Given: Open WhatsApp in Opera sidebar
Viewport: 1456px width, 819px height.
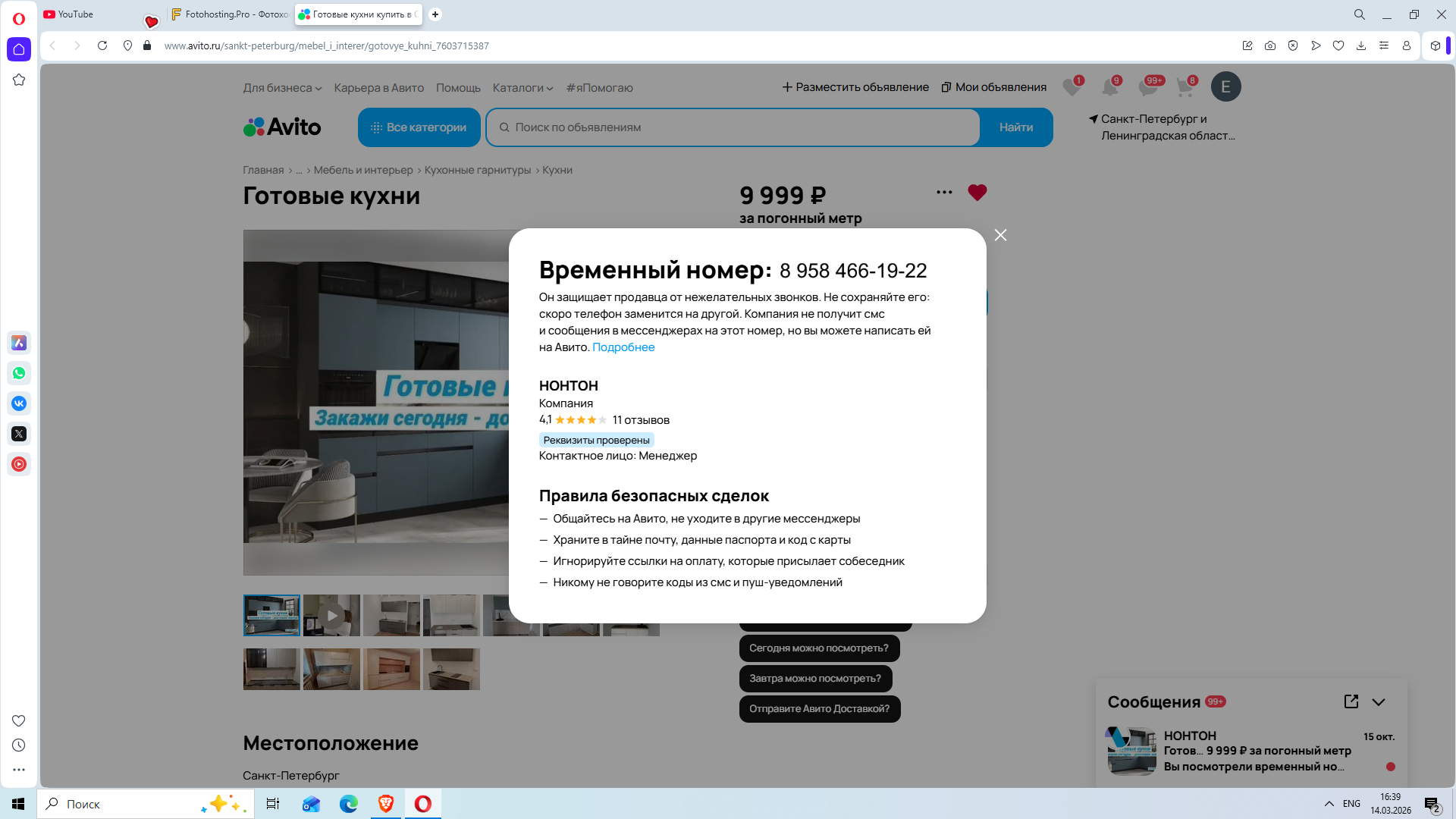Looking at the screenshot, I should 19,373.
